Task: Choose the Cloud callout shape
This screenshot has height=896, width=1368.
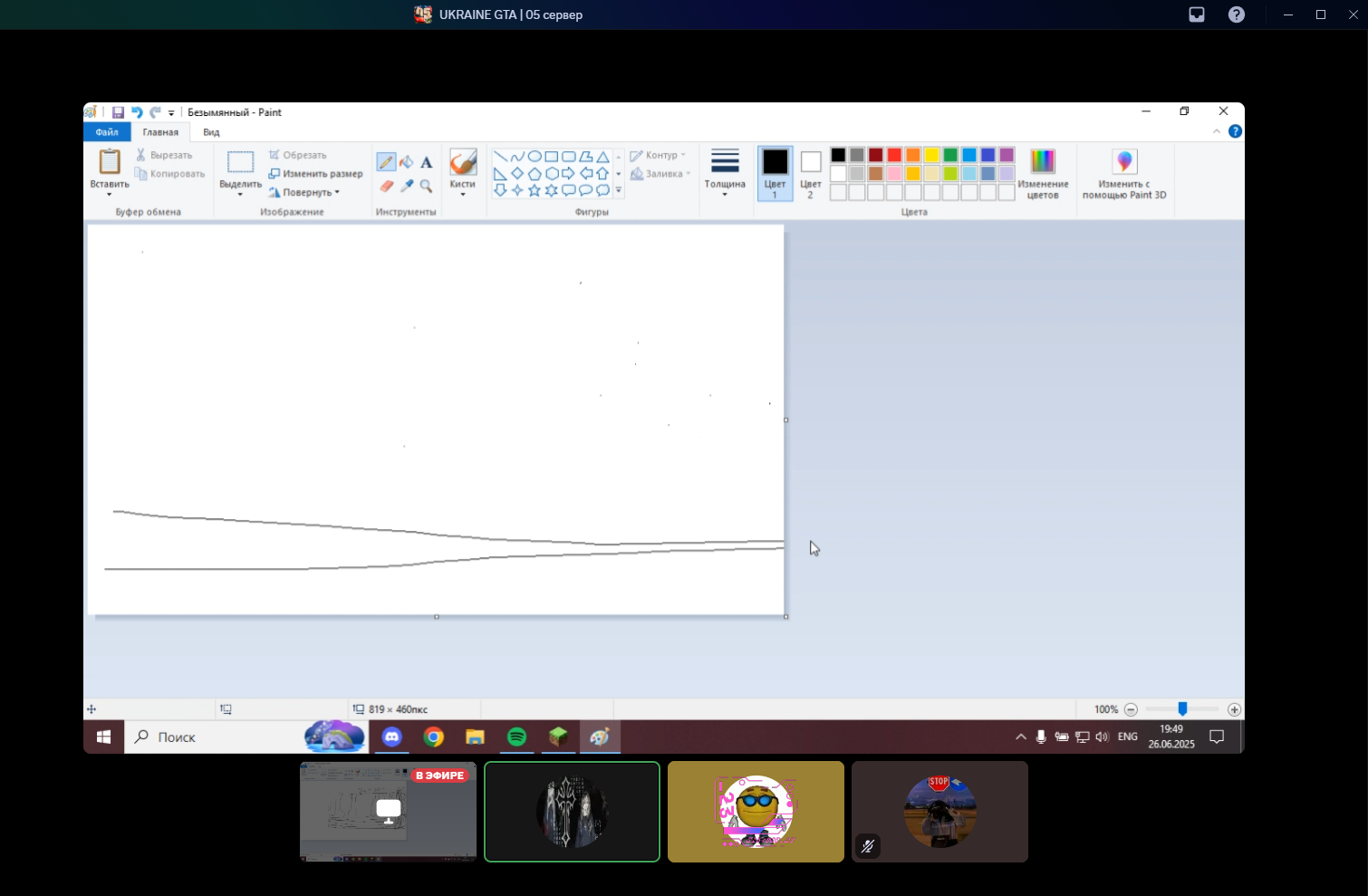Action: tap(603, 190)
